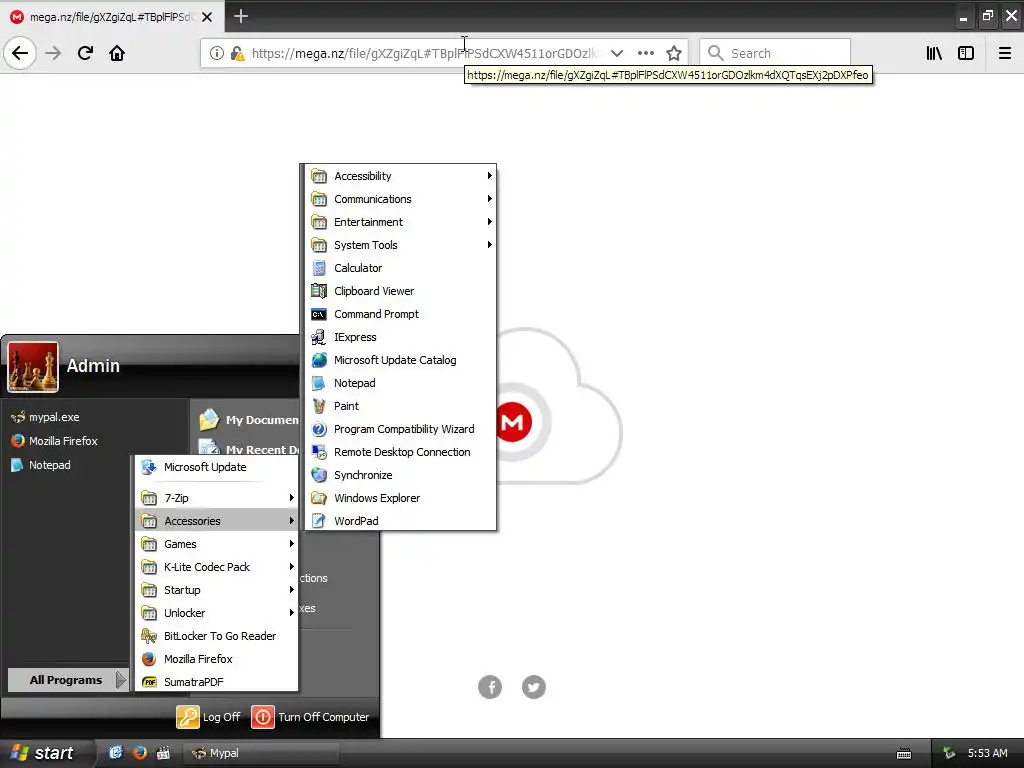Launch Paint

400,406
